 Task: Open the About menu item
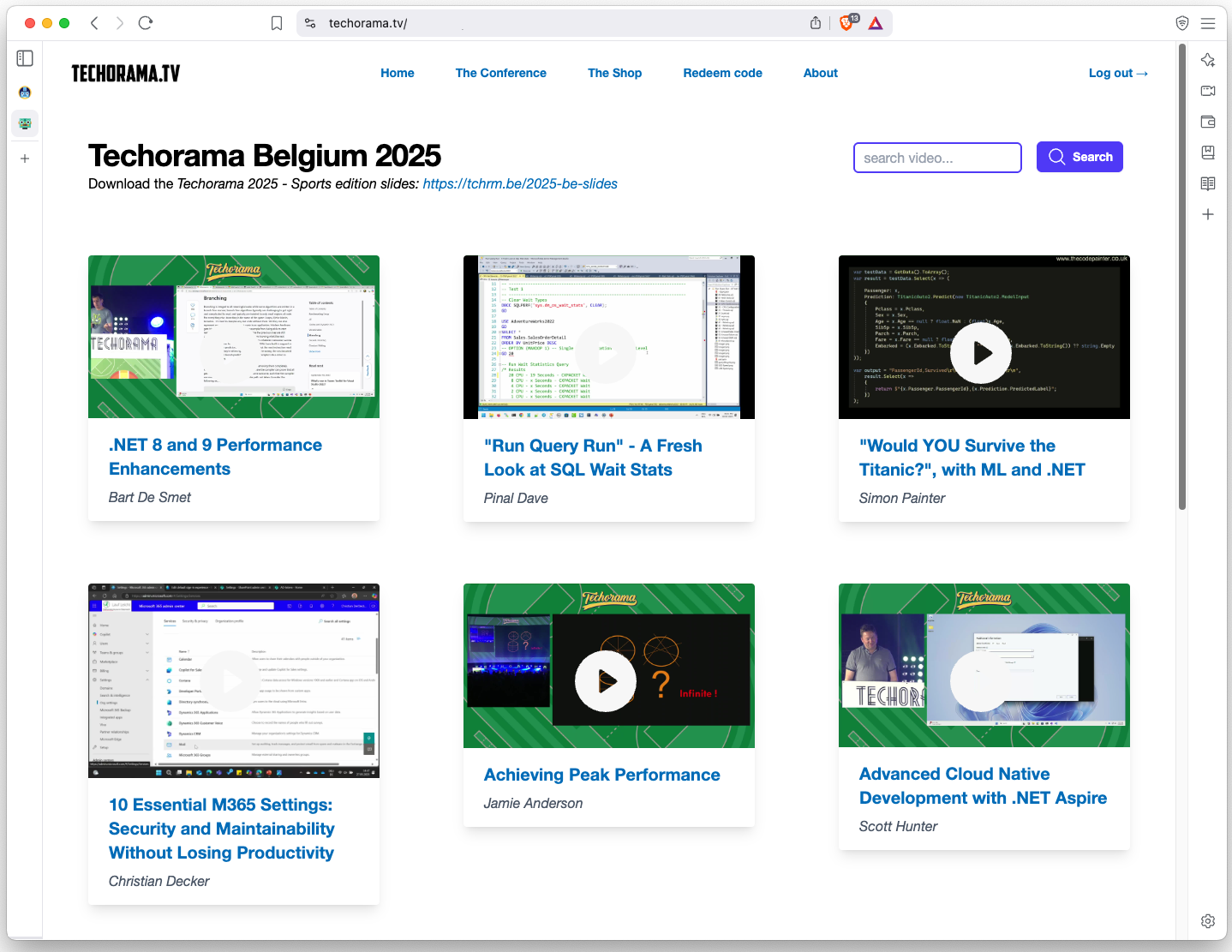pyautogui.click(x=821, y=73)
